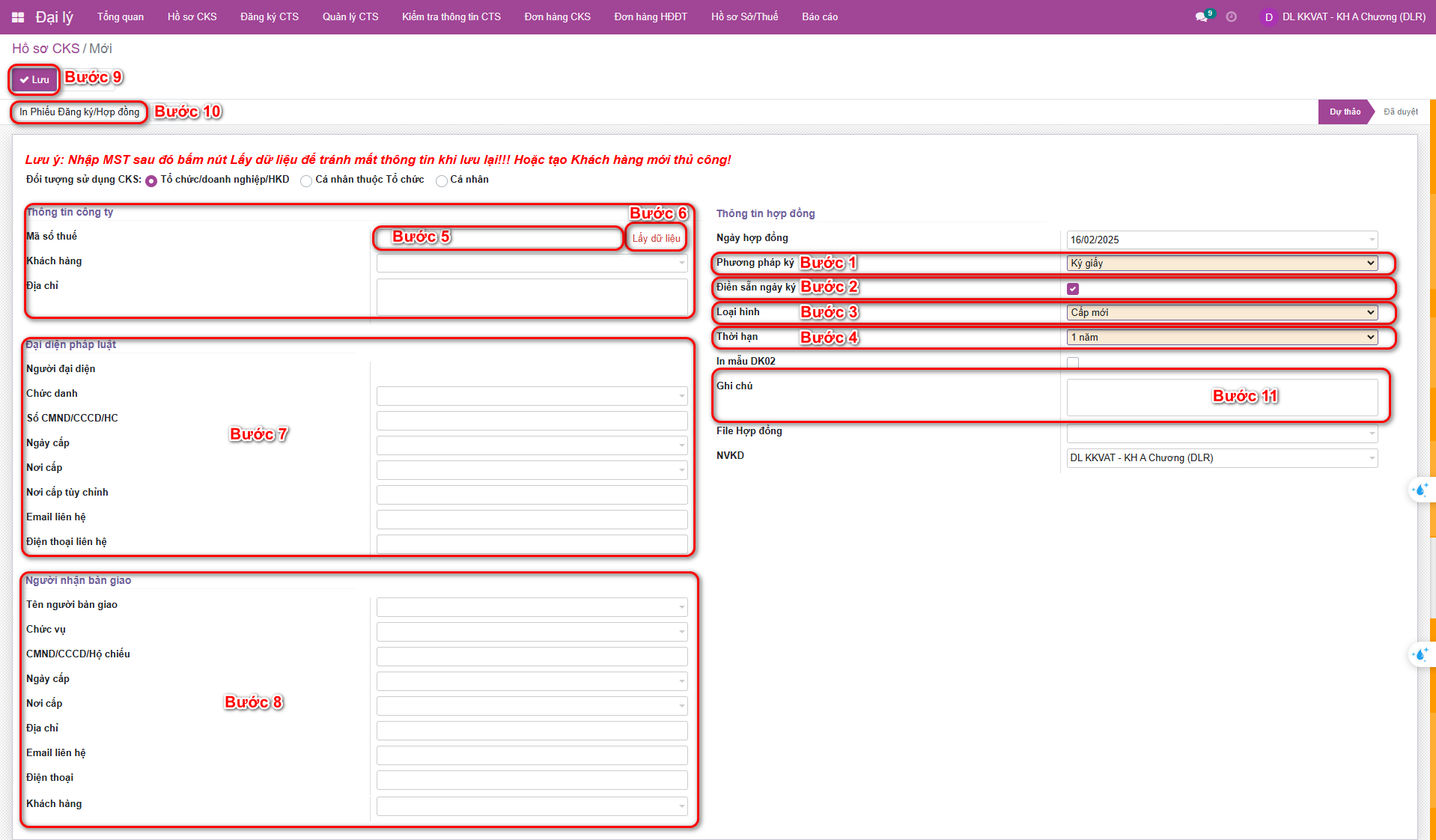Enable the In mẫu DK02 checkbox
Screen dimensions: 1436x840
[1073, 362]
